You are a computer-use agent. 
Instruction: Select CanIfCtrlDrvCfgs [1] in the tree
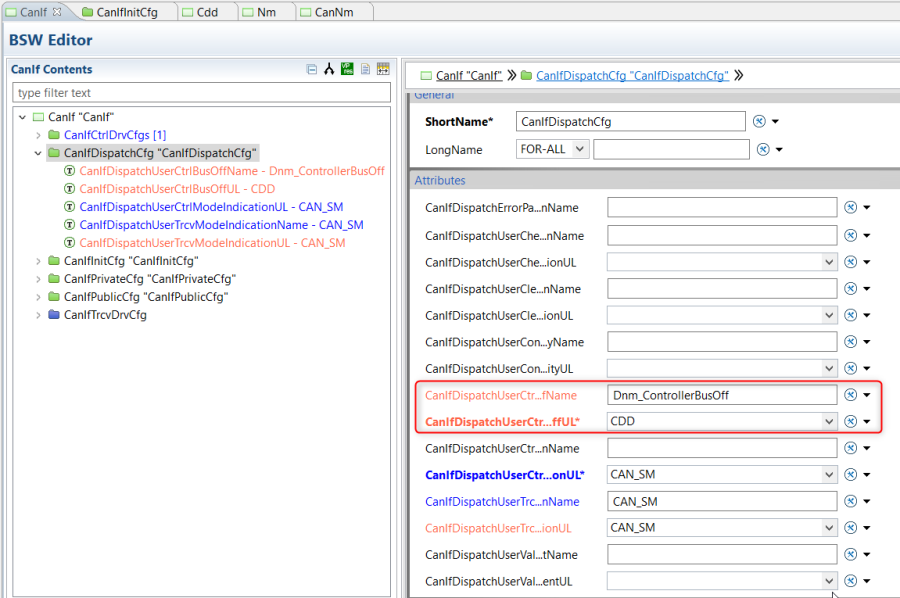tap(115, 135)
